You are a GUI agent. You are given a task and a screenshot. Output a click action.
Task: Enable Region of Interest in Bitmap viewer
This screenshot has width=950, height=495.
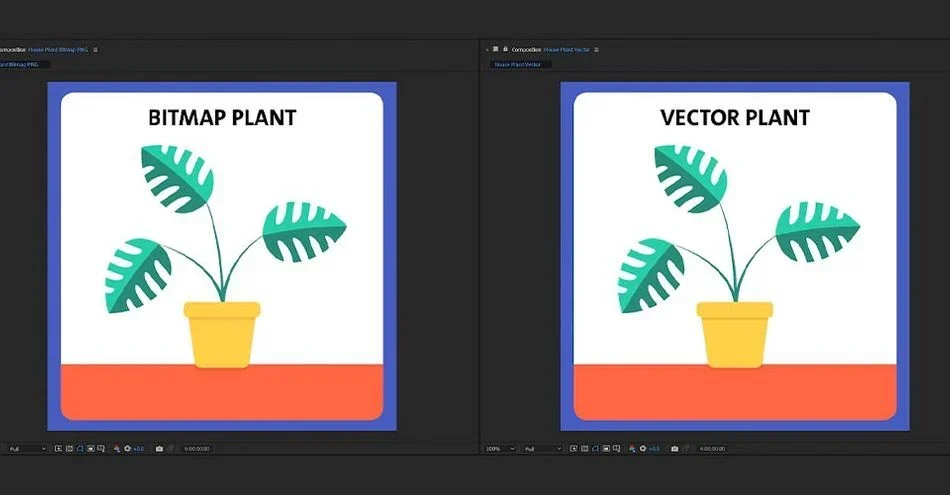tap(91, 449)
